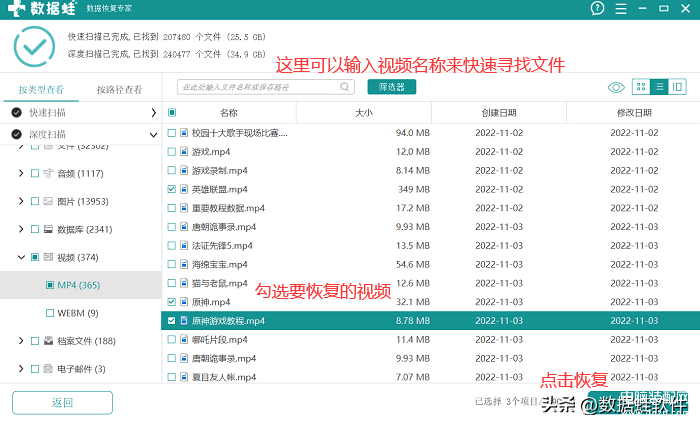This screenshot has height=426, width=700.
Task: Sort by 大小 column header
Action: pyautogui.click(x=364, y=113)
